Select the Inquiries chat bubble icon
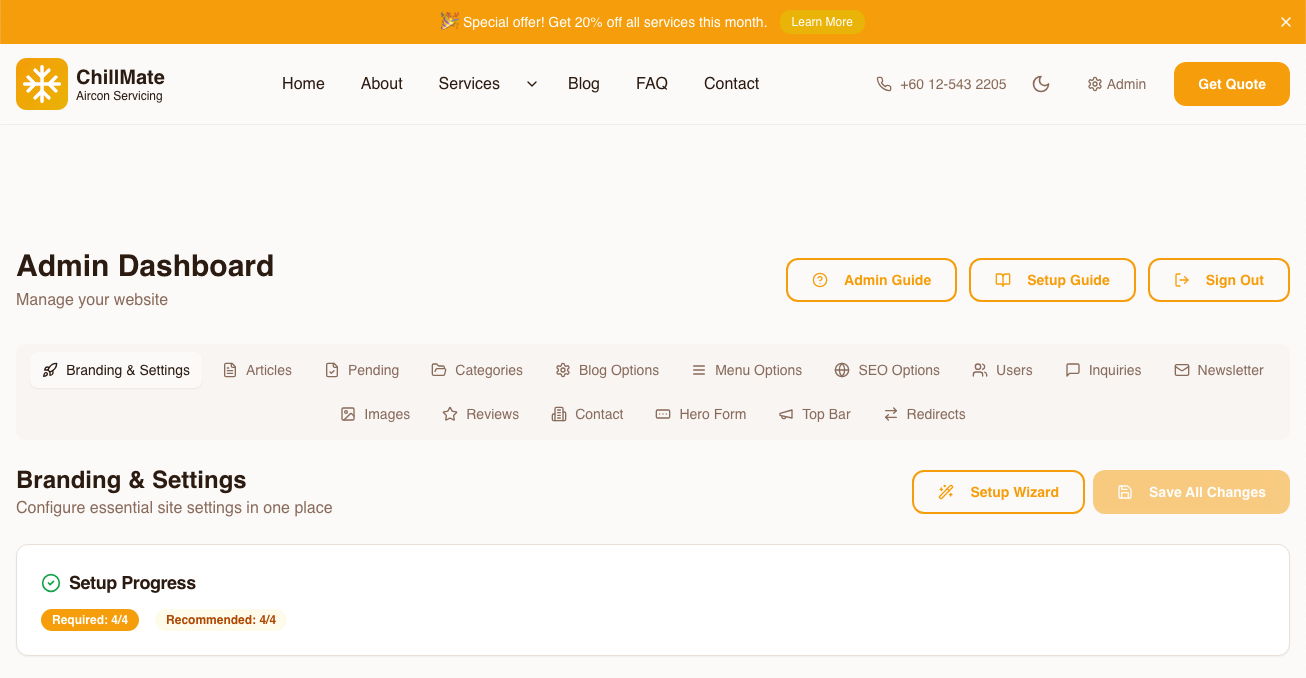 click(1072, 370)
